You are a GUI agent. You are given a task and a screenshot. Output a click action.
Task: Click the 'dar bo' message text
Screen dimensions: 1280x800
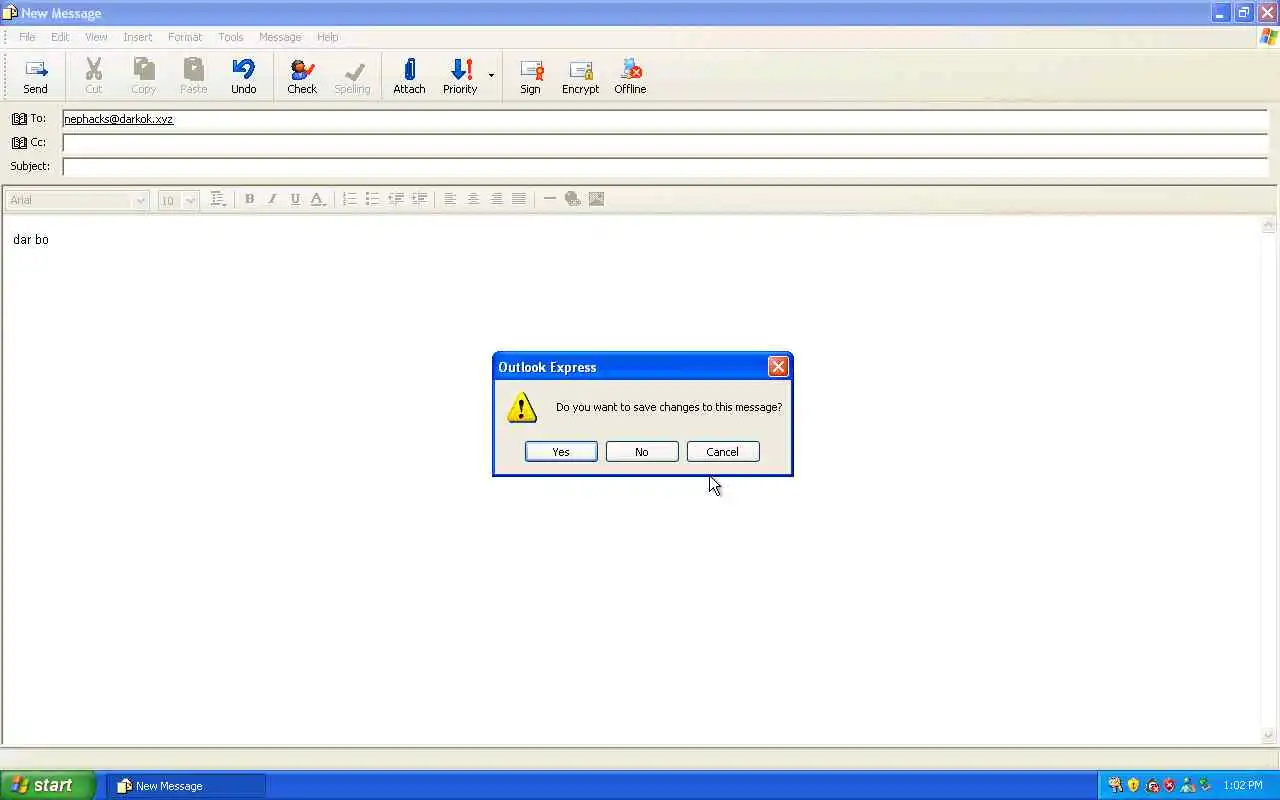[31, 240]
